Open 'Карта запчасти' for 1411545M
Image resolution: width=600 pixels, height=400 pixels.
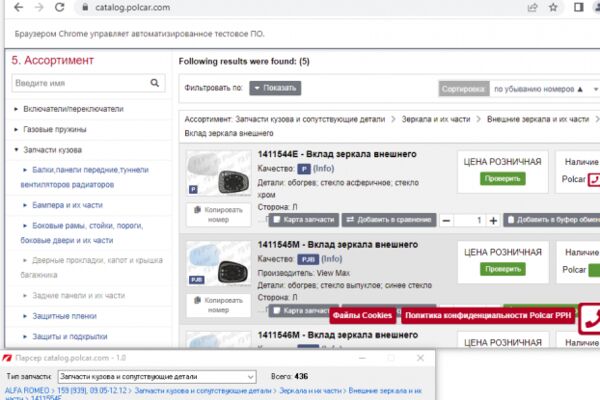pos(299,310)
